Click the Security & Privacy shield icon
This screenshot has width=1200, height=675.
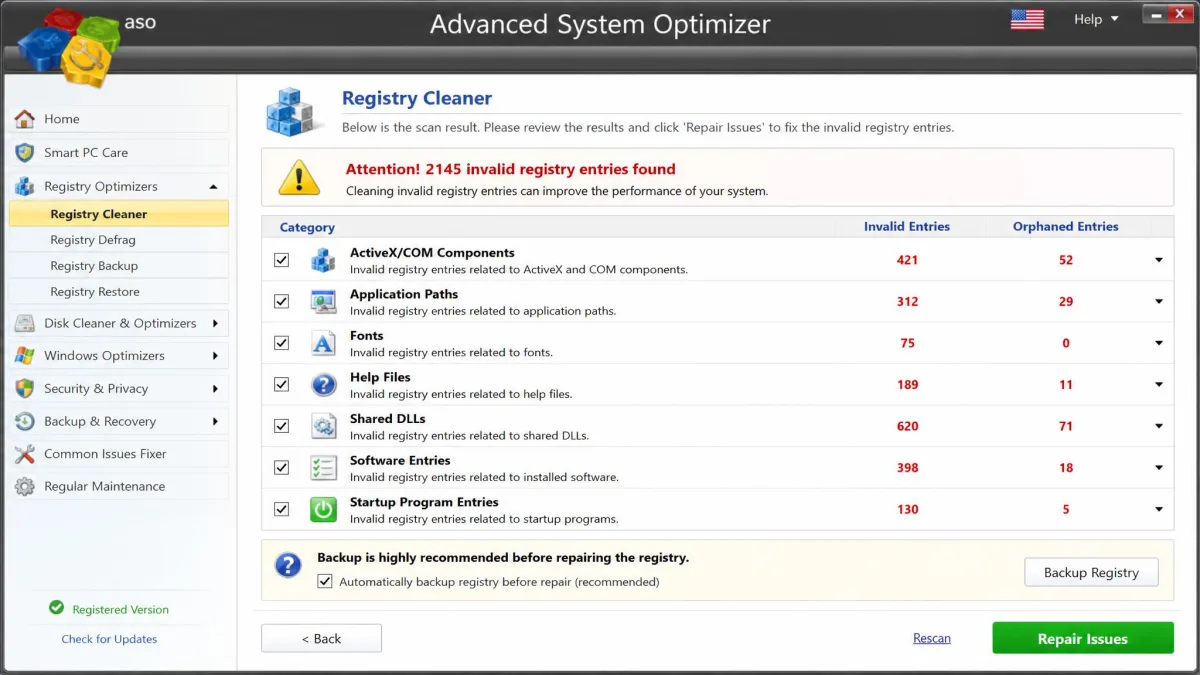[x=25, y=389]
